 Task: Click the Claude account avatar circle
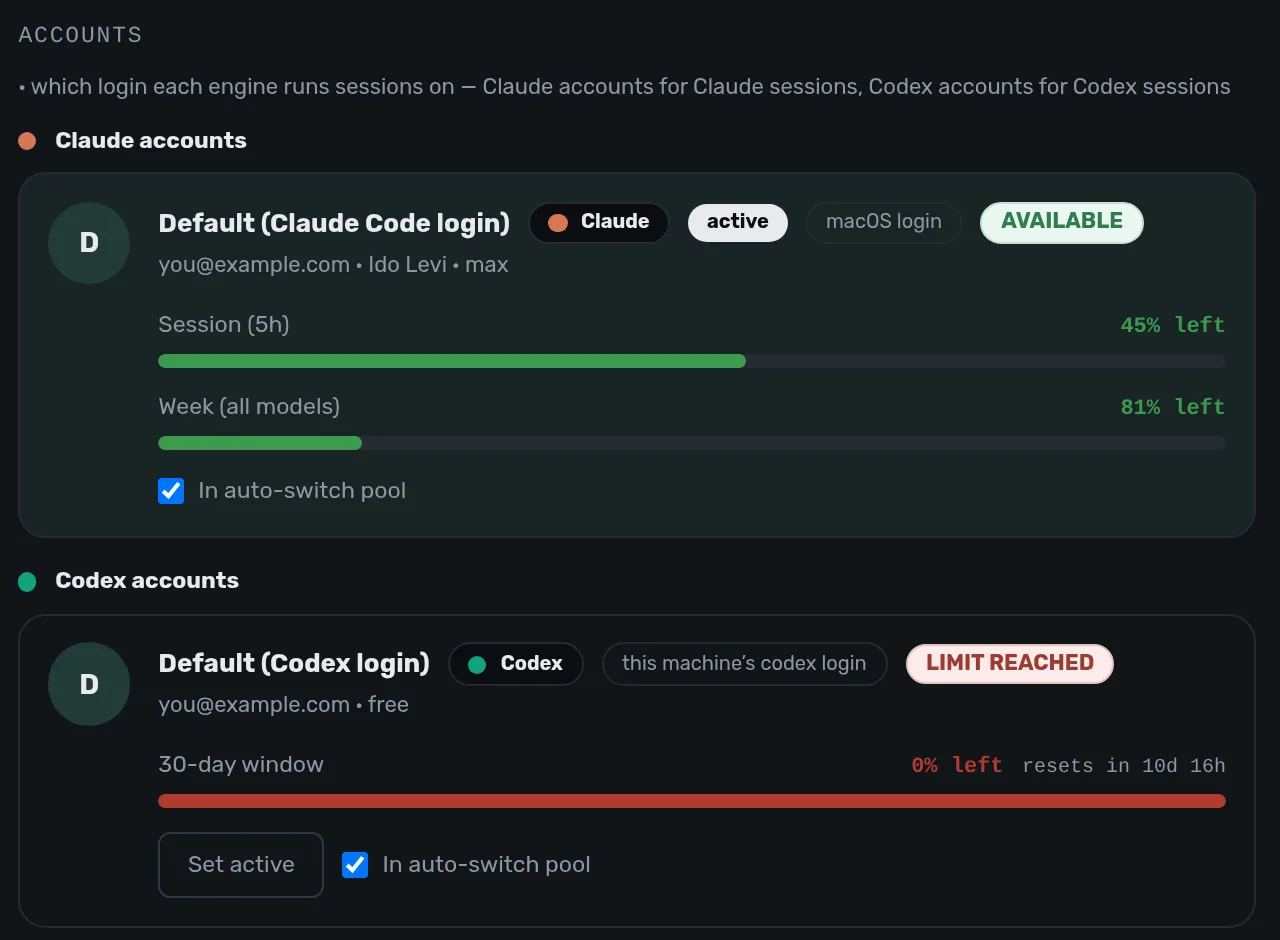click(89, 243)
